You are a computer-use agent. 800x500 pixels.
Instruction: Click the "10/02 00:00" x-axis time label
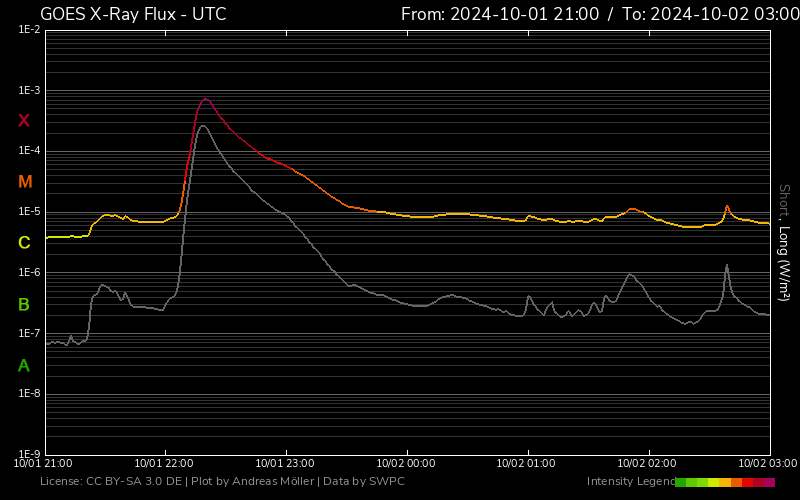[x=406, y=463]
